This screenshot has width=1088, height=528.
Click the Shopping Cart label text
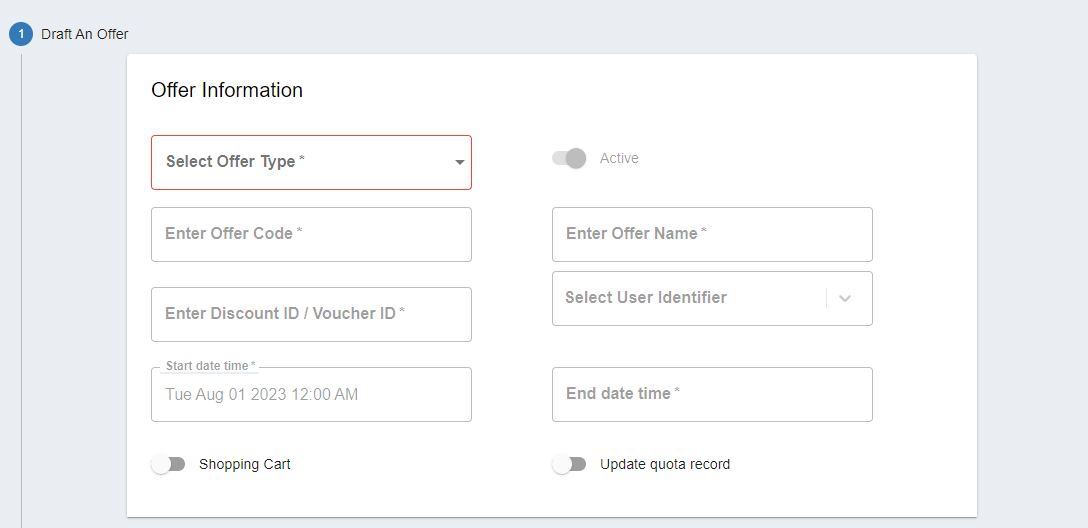[245, 464]
